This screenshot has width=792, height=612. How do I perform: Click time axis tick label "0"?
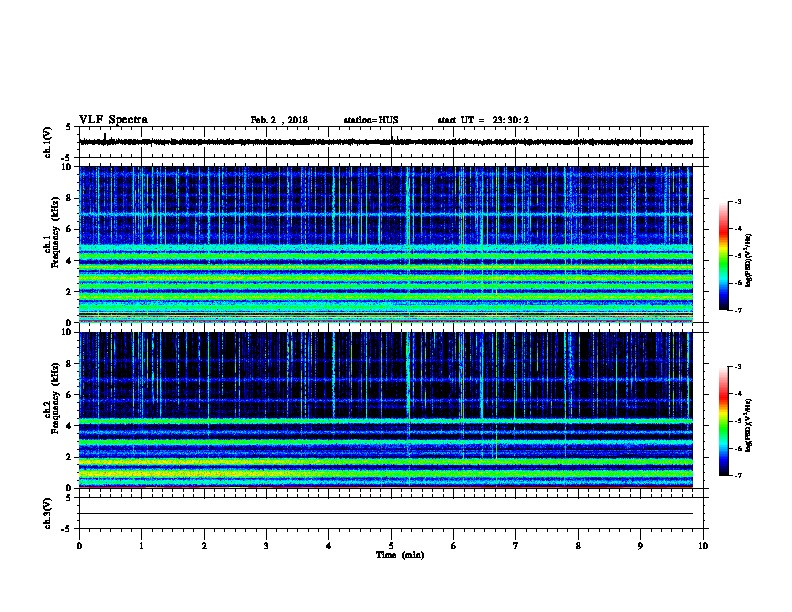[79, 546]
